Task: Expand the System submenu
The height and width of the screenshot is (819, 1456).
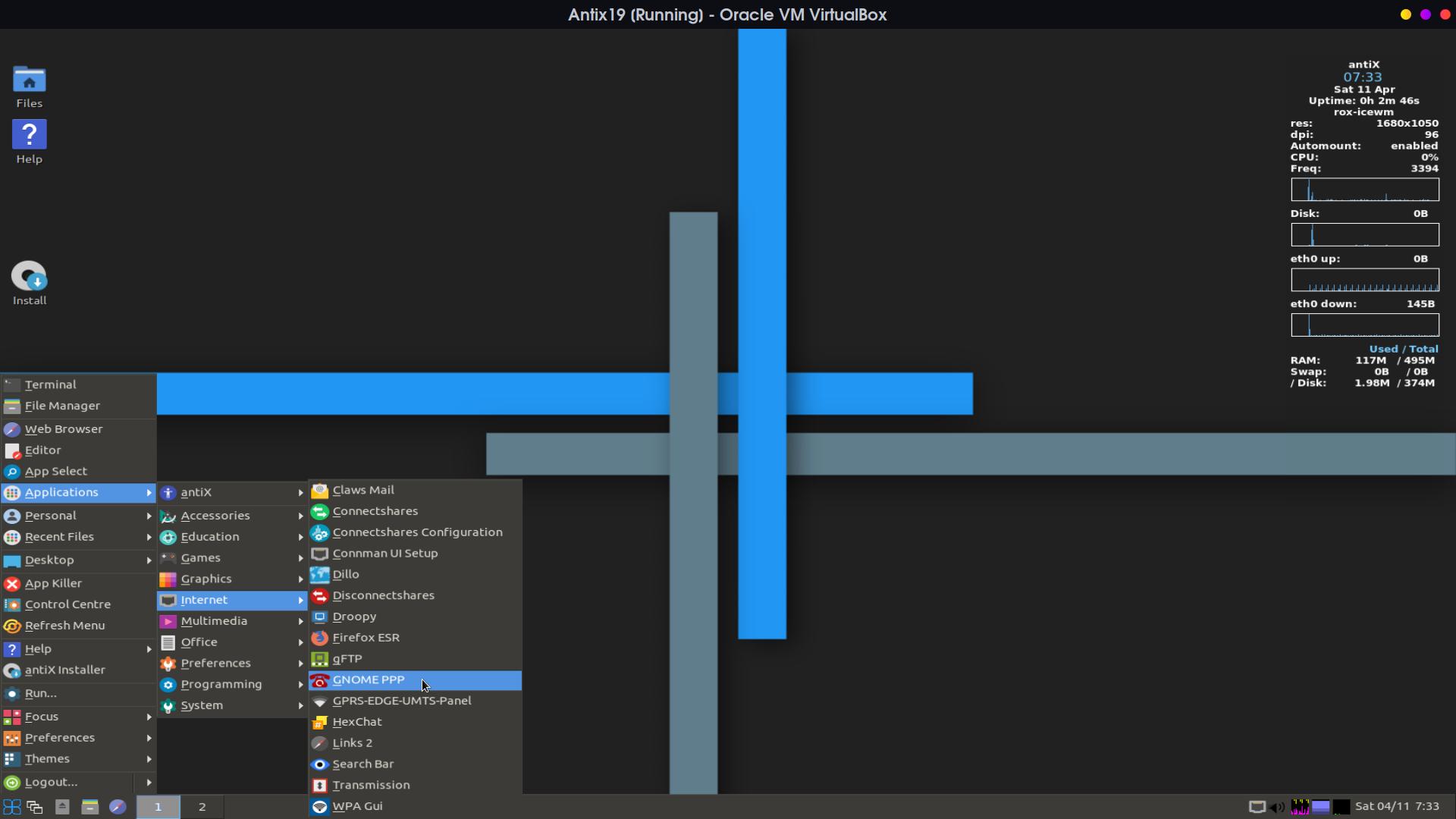Action: click(231, 705)
